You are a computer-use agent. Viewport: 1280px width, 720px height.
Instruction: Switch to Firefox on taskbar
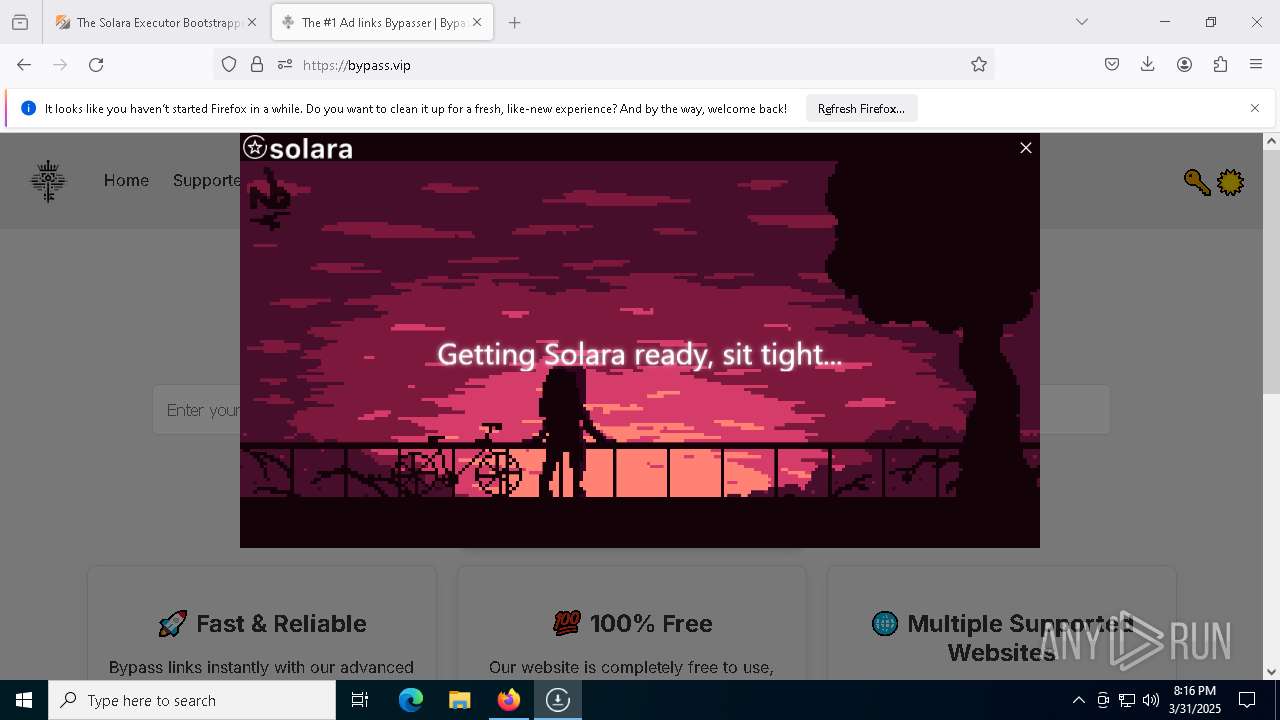509,700
